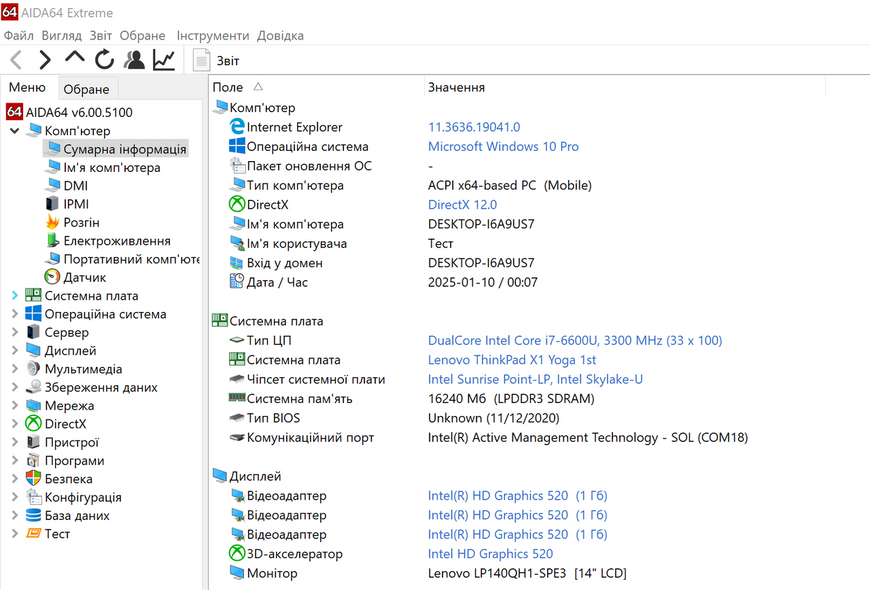The height and width of the screenshot is (590, 870).
Task: Open the DirectX 12.0 link
Action: click(x=462, y=205)
